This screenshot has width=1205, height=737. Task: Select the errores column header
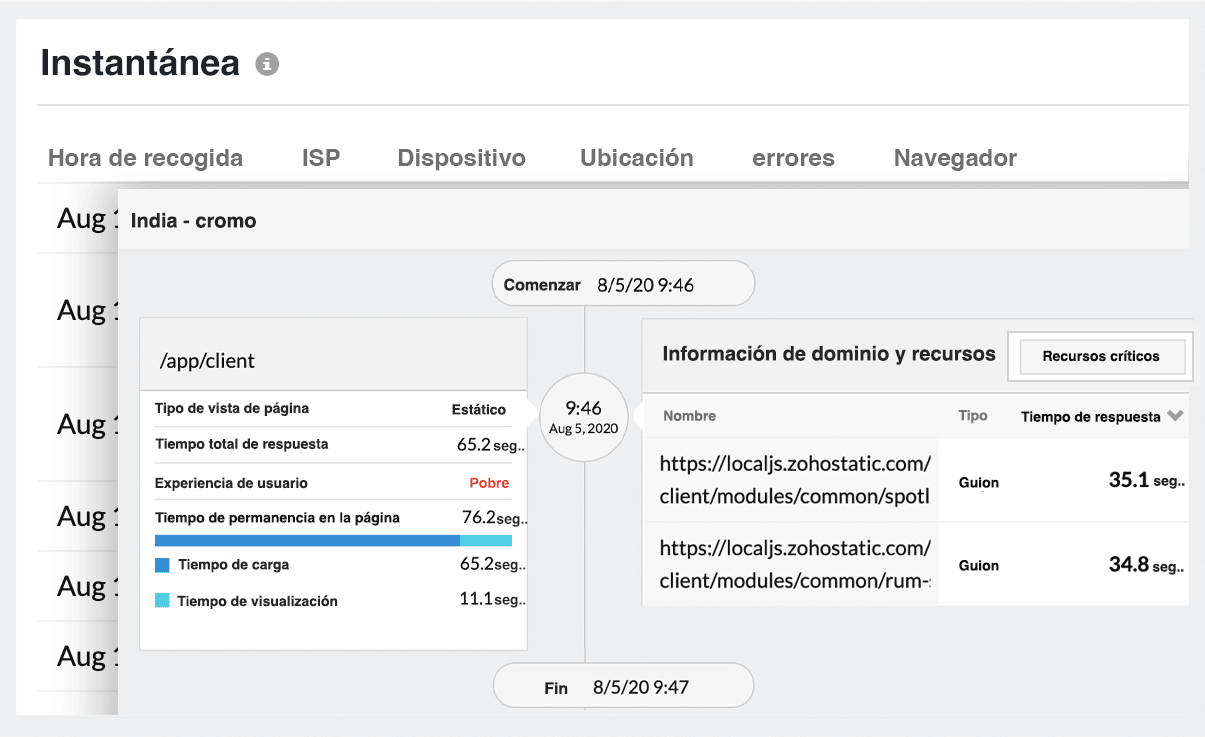click(793, 157)
